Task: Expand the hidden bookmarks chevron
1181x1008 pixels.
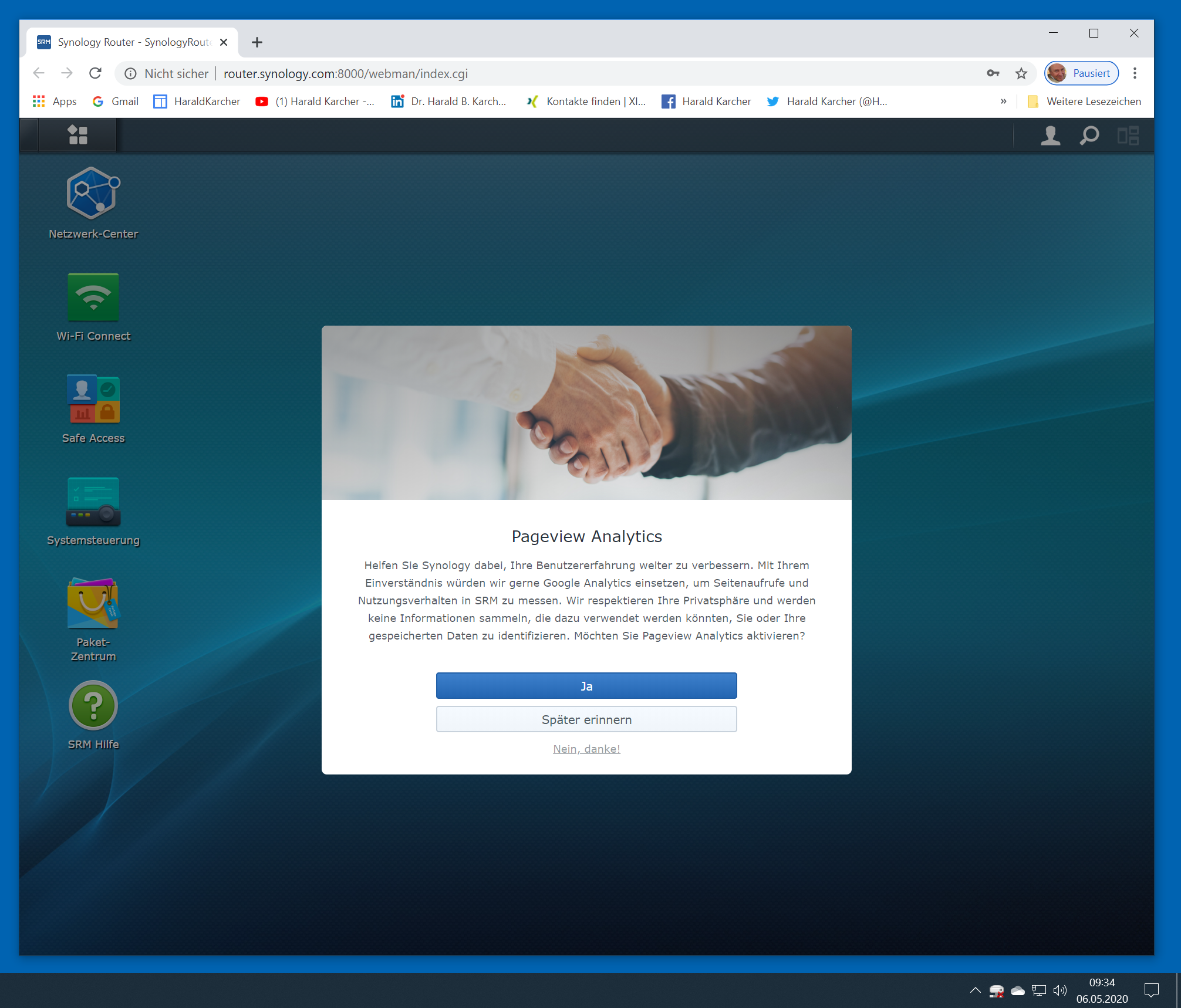Action: 1003,102
